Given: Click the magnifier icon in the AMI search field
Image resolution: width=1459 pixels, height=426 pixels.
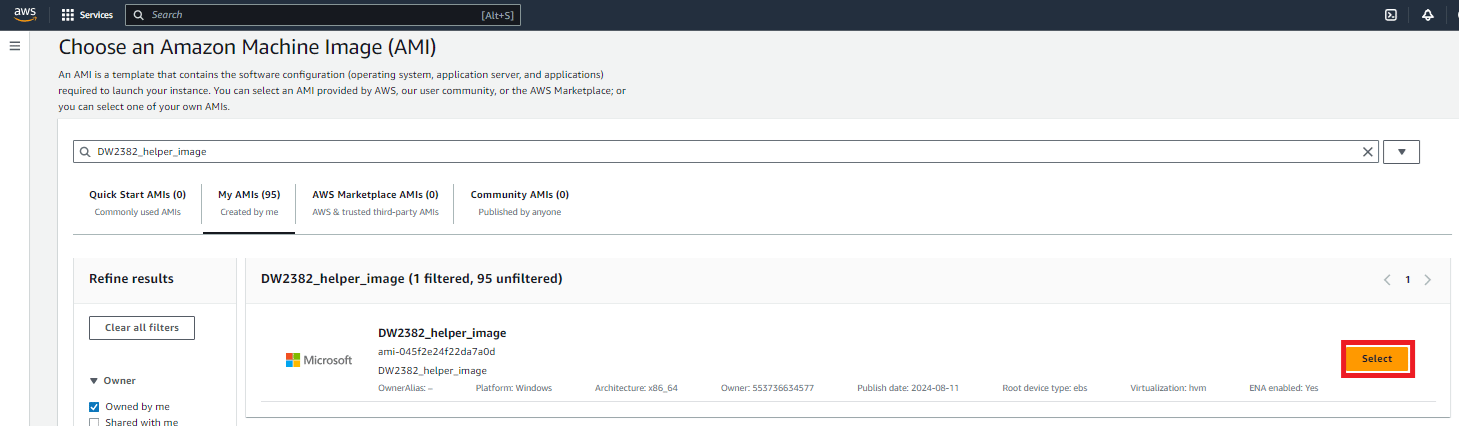Looking at the screenshot, I should coord(85,152).
